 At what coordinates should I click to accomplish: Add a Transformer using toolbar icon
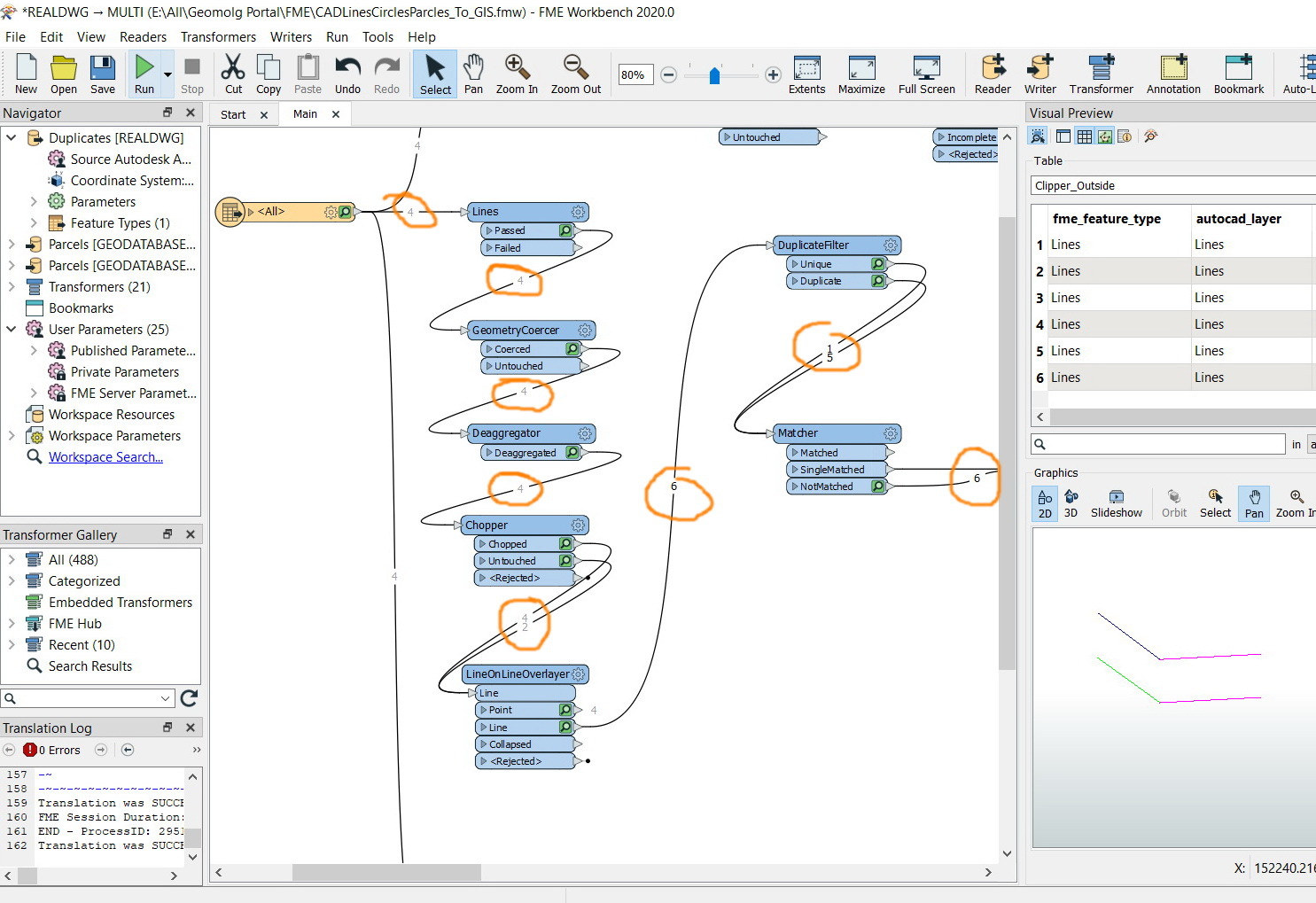1101,74
